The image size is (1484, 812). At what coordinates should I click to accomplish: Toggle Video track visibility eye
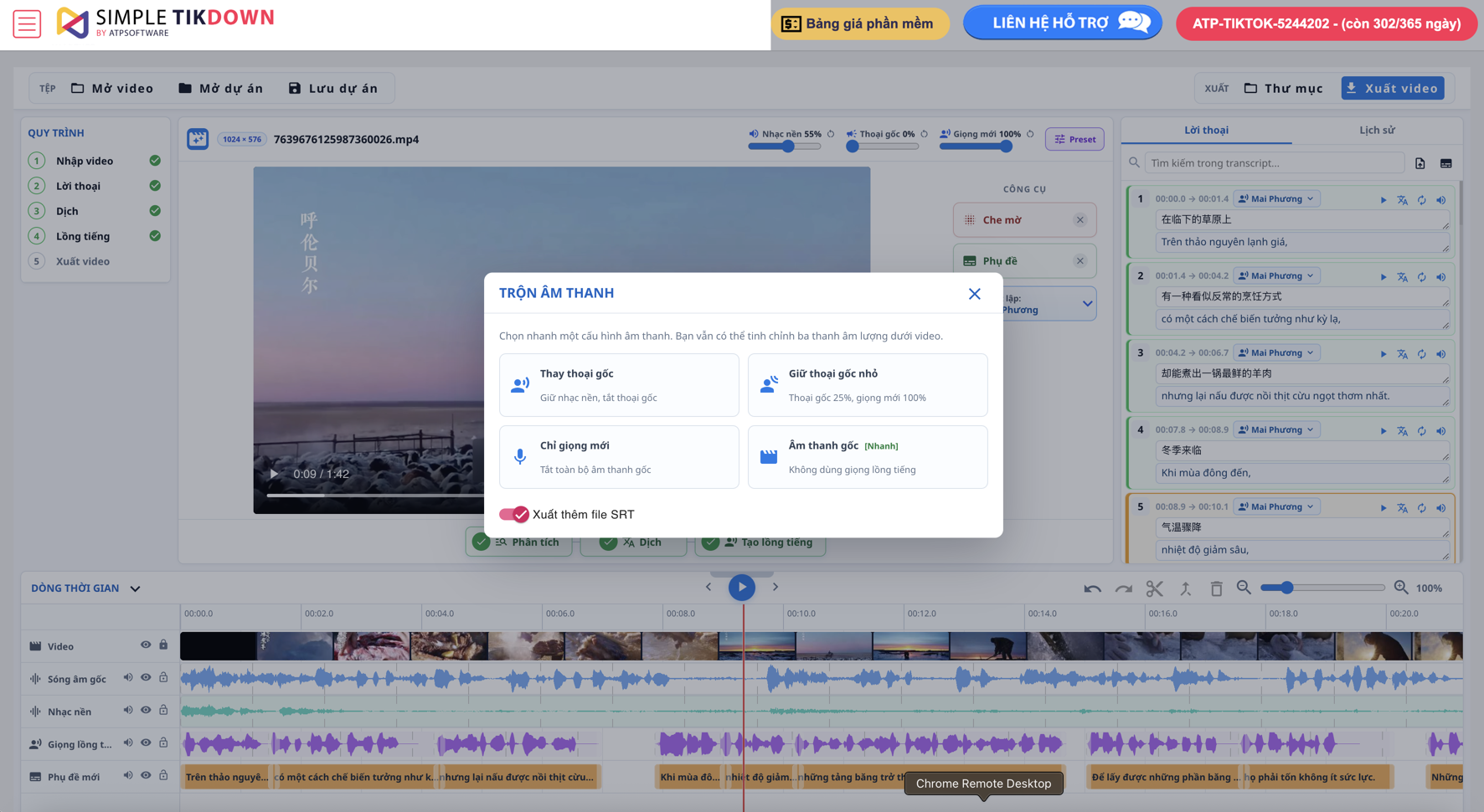(x=146, y=645)
